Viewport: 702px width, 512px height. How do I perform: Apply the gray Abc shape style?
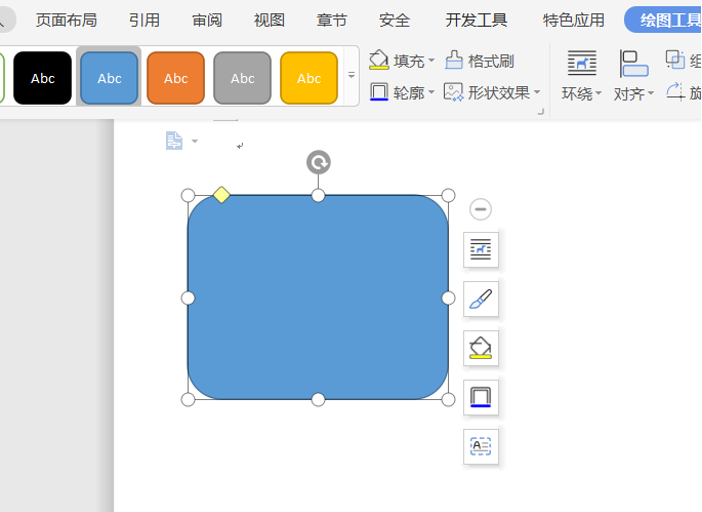pyautogui.click(x=242, y=78)
